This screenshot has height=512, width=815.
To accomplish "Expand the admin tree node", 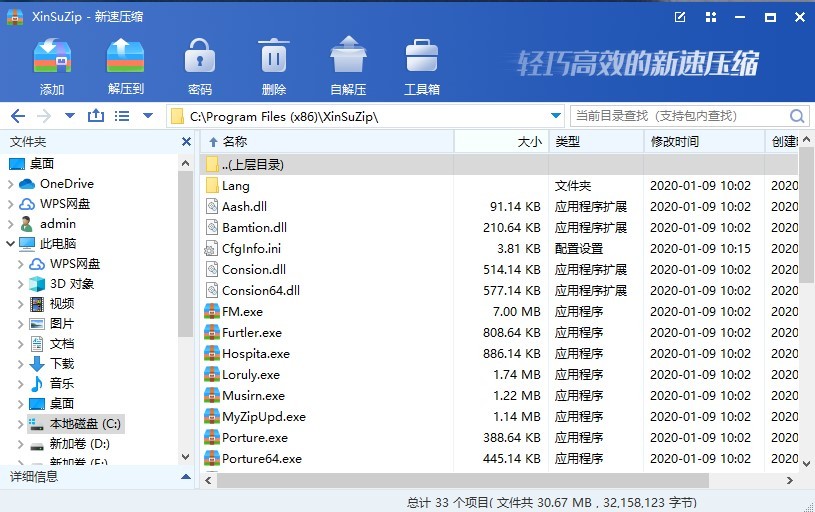I will (x=10, y=224).
